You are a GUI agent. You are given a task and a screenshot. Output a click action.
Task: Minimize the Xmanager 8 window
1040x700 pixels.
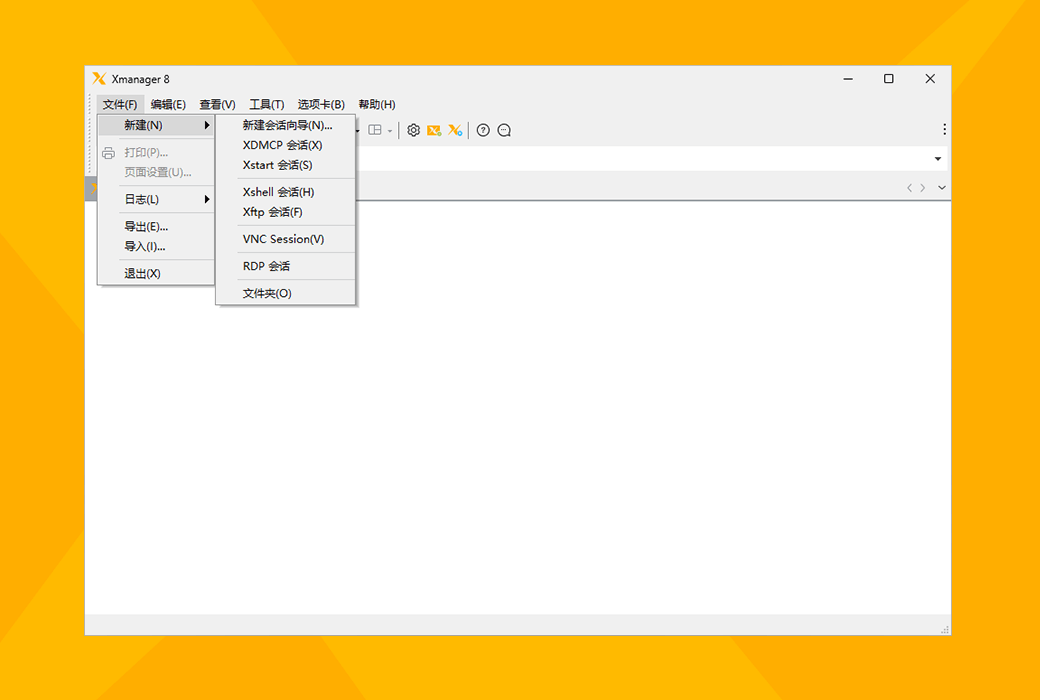pos(848,79)
